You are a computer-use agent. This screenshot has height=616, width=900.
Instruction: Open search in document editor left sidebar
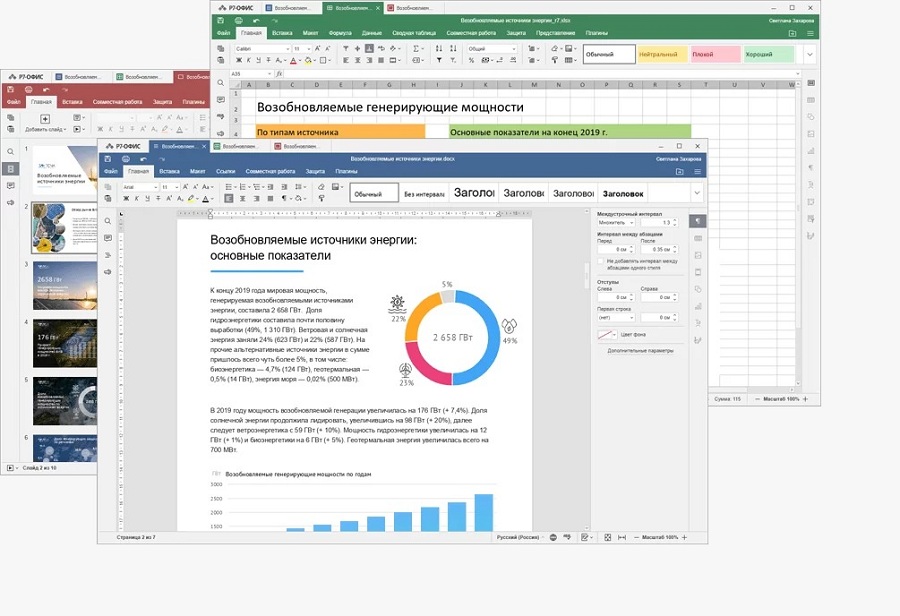[108, 221]
